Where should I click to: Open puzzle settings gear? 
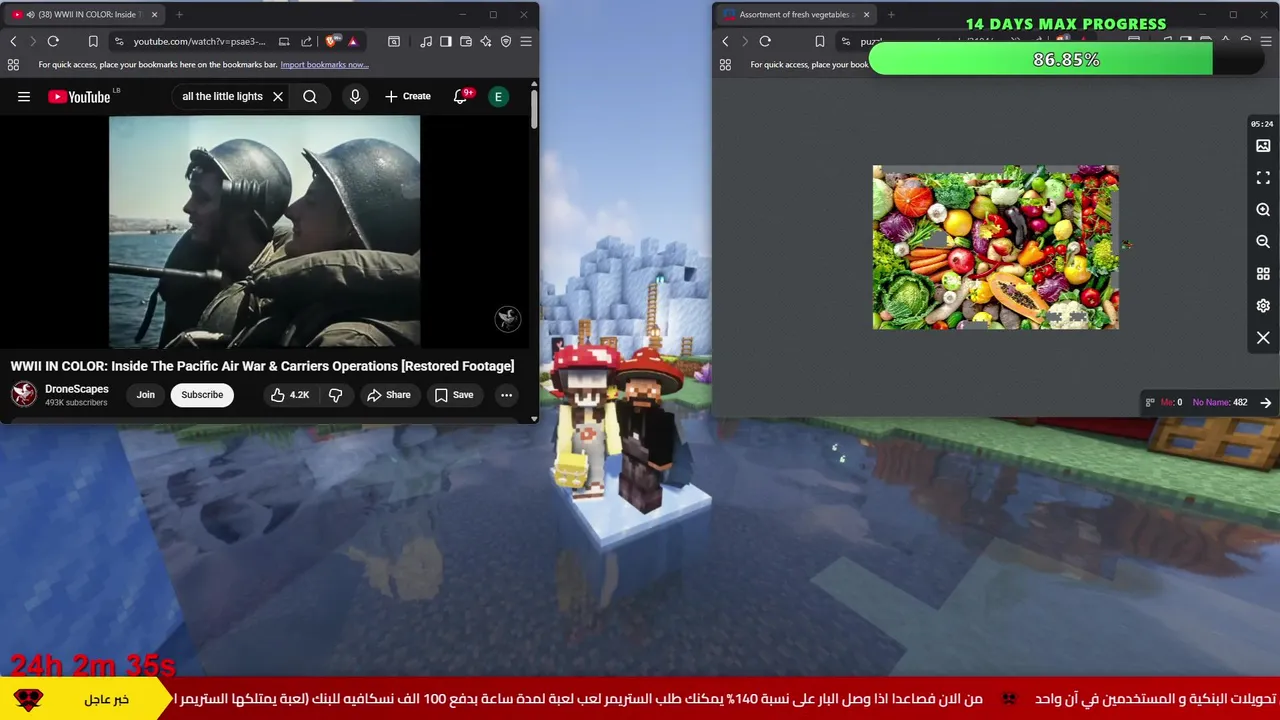(1263, 306)
